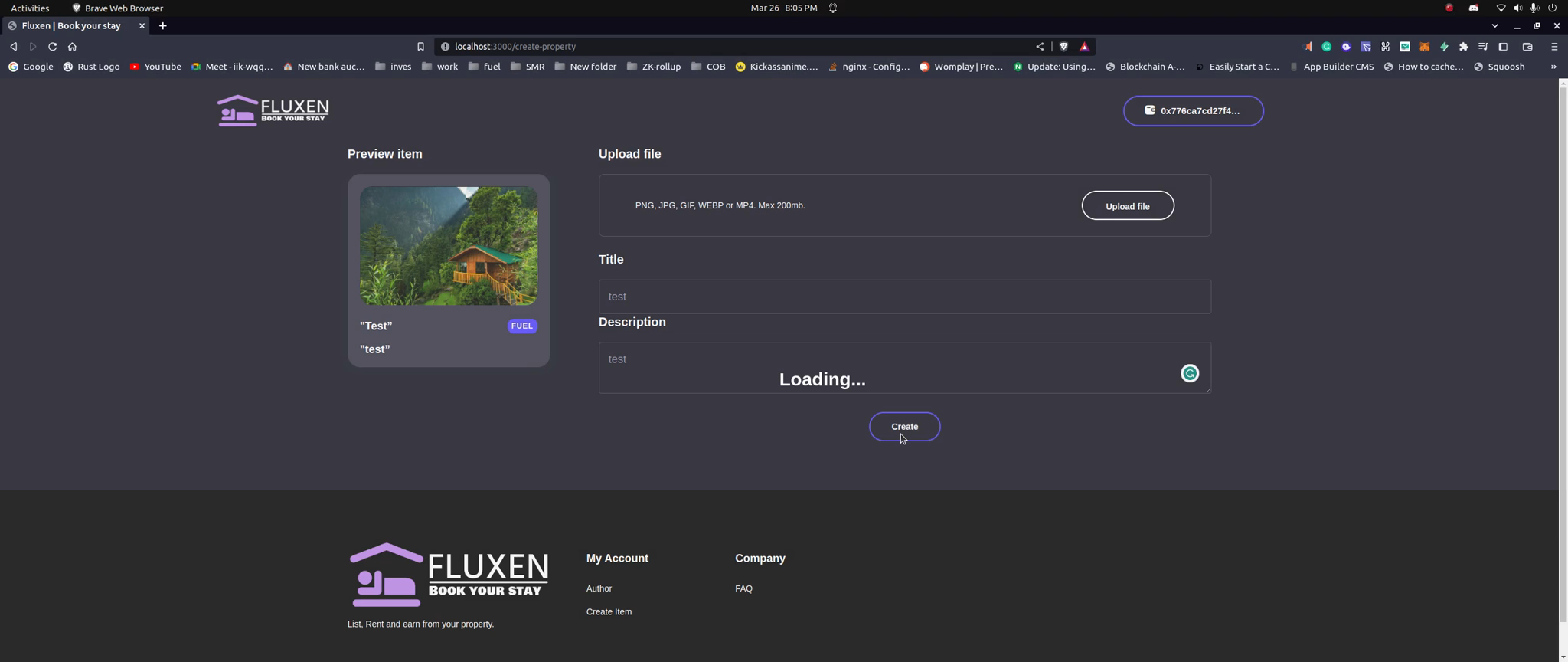1568x662 pixels.
Task: Open the Extensions puzzle piece menu
Action: (x=1464, y=47)
